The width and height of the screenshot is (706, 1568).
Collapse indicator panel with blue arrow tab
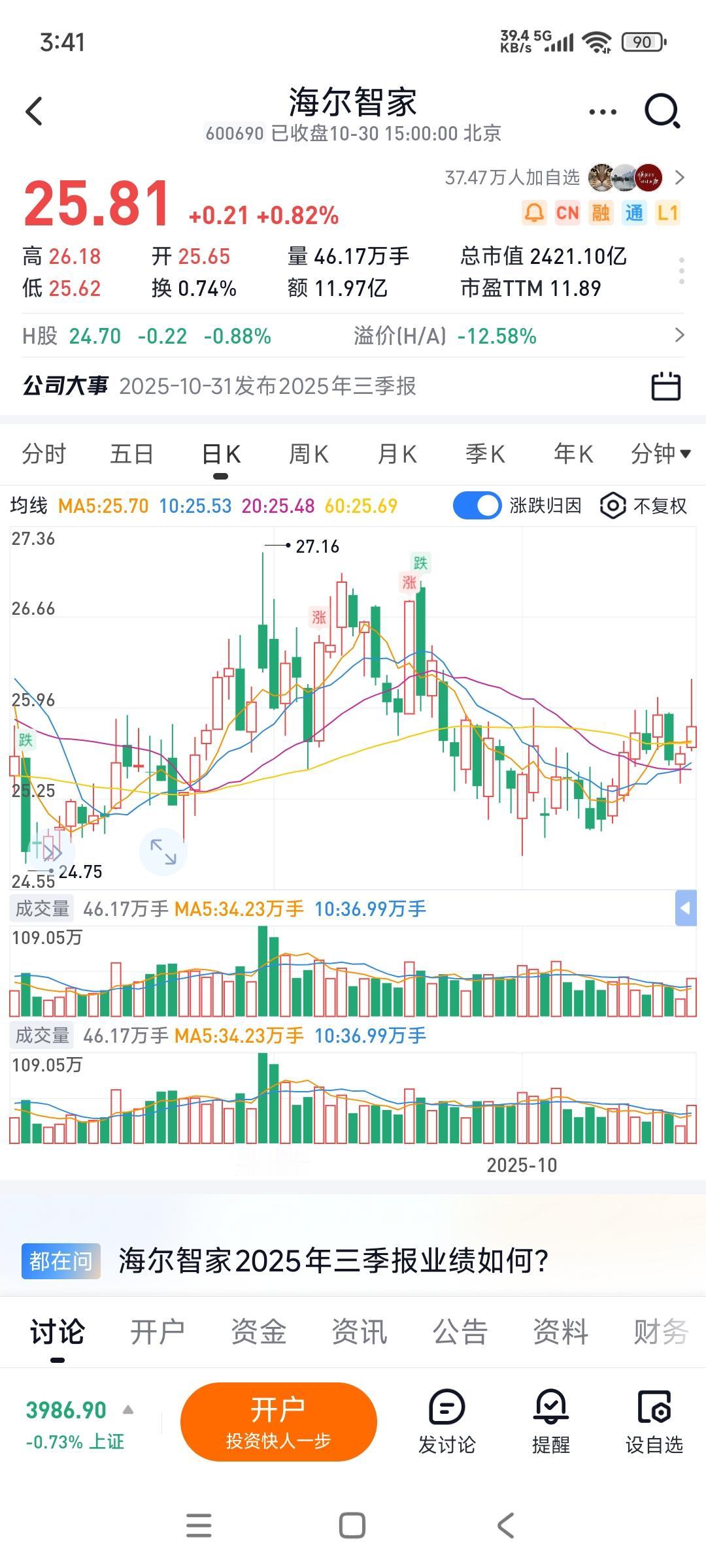[686, 908]
